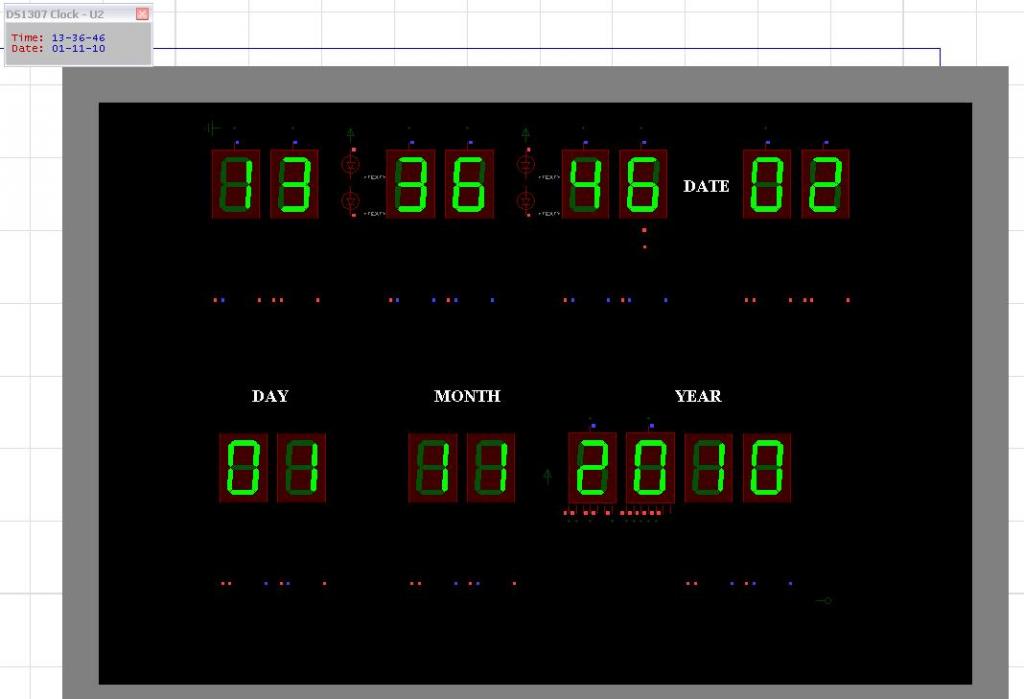The height and width of the screenshot is (699, 1024).
Task: Close the DS1307 Clock popup window
Action: [x=142, y=14]
